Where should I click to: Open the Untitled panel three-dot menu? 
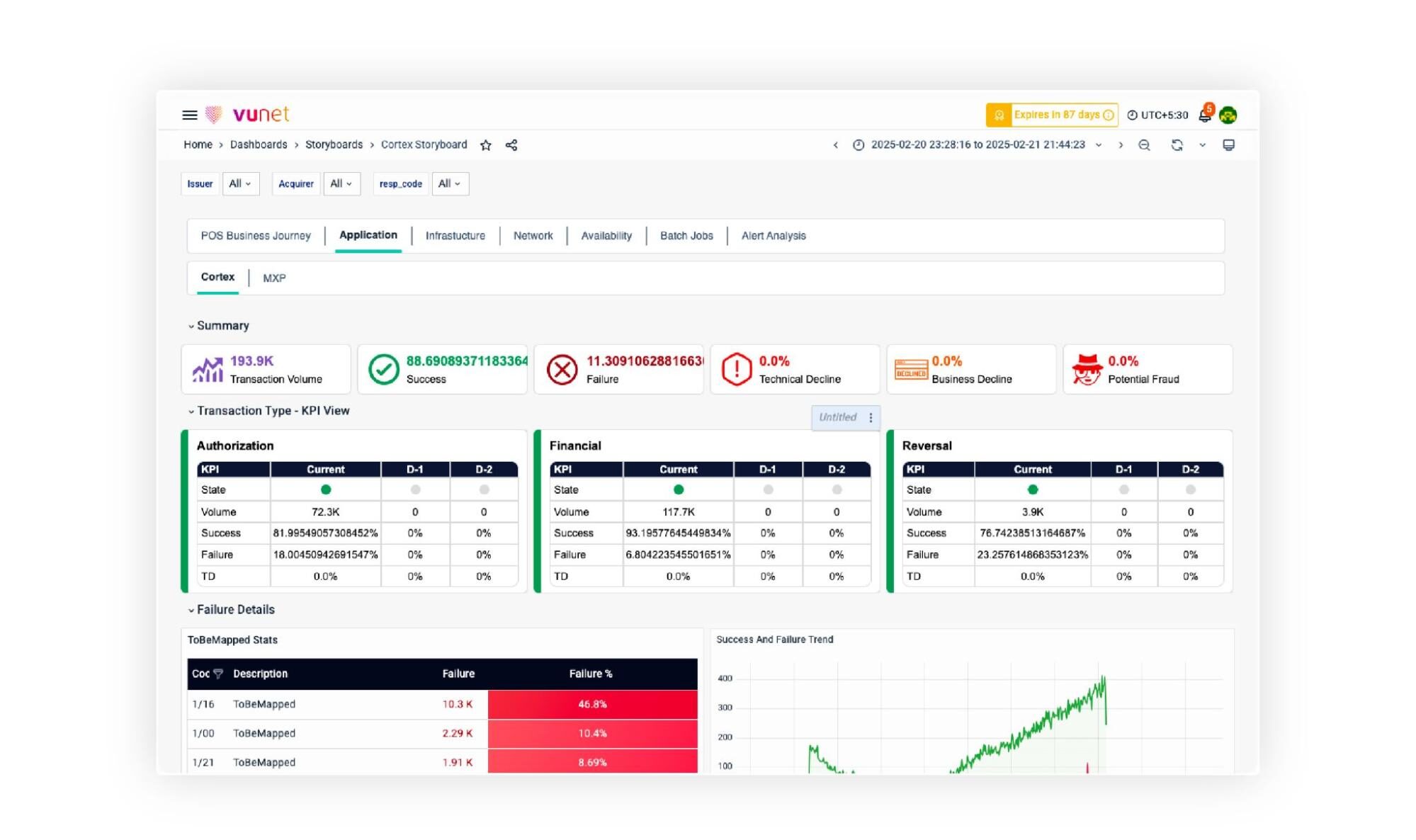click(871, 418)
